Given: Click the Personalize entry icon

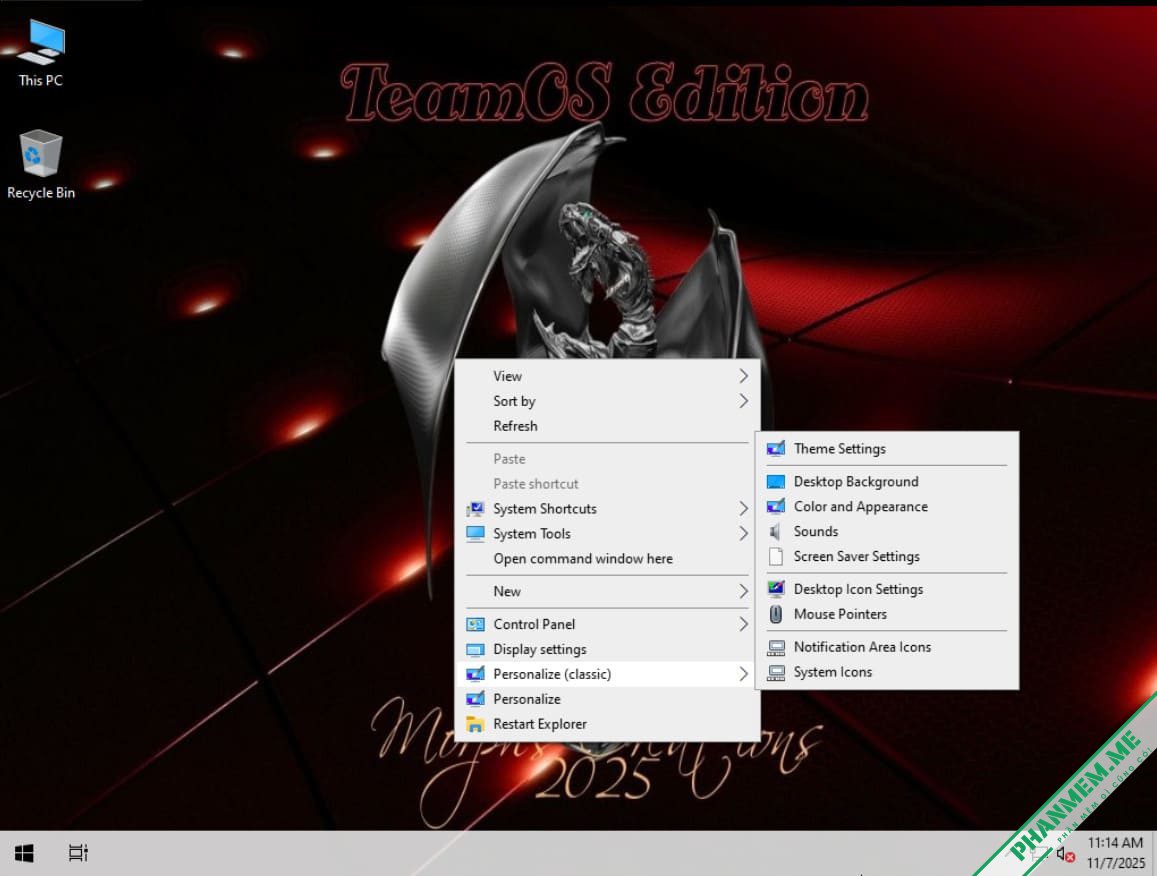Looking at the screenshot, I should click(x=475, y=699).
